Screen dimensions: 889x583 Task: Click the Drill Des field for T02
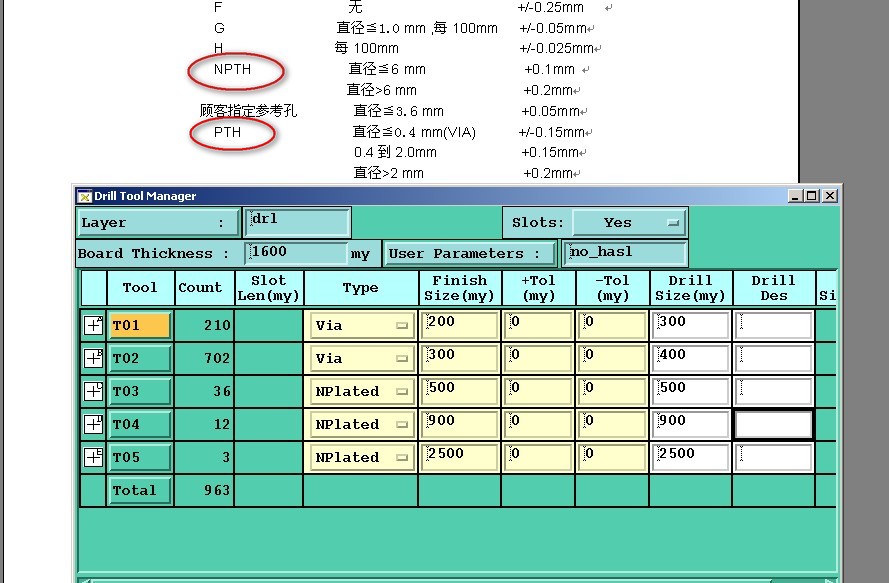(x=773, y=358)
